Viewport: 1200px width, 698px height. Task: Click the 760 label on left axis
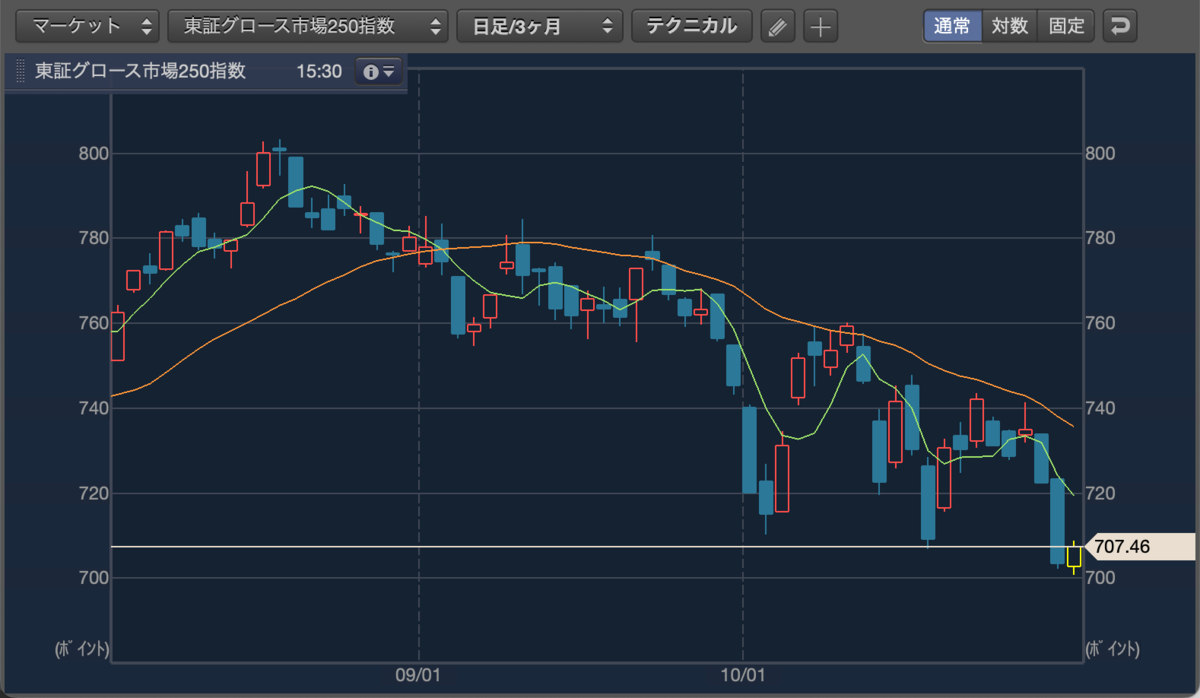coord(93,324)
